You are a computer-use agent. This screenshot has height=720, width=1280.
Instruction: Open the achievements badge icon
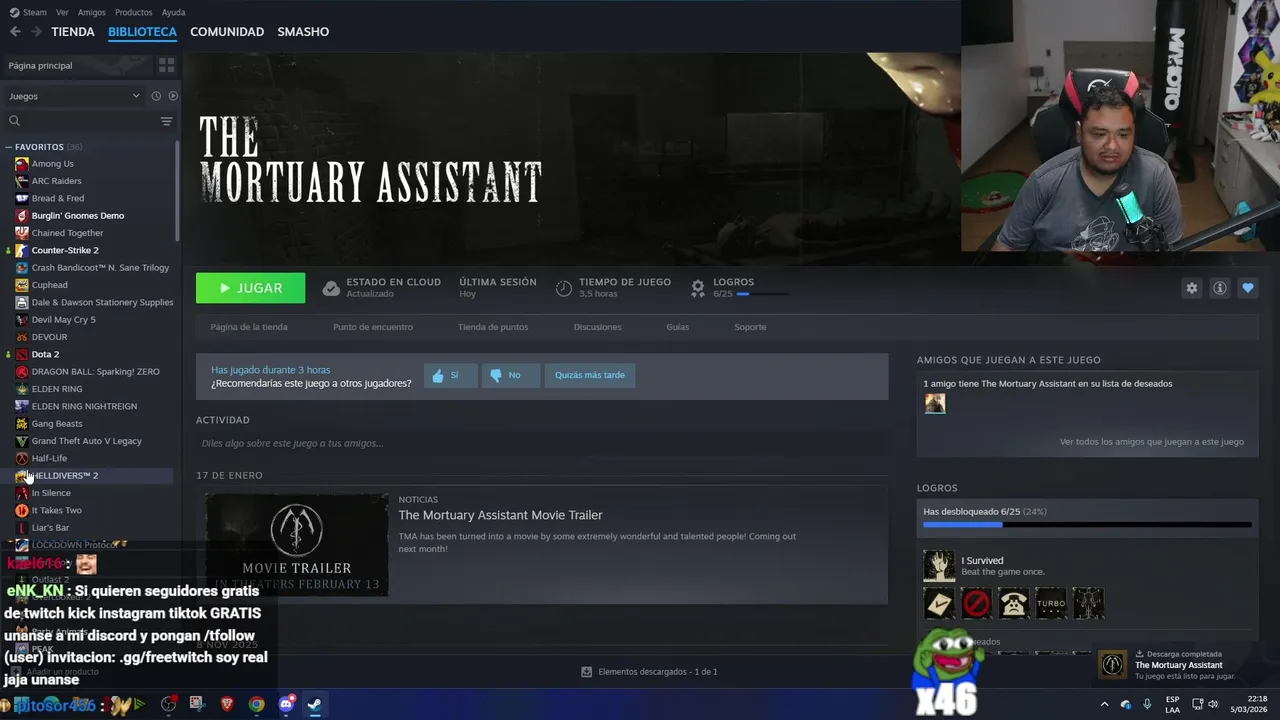pos(698,288)
